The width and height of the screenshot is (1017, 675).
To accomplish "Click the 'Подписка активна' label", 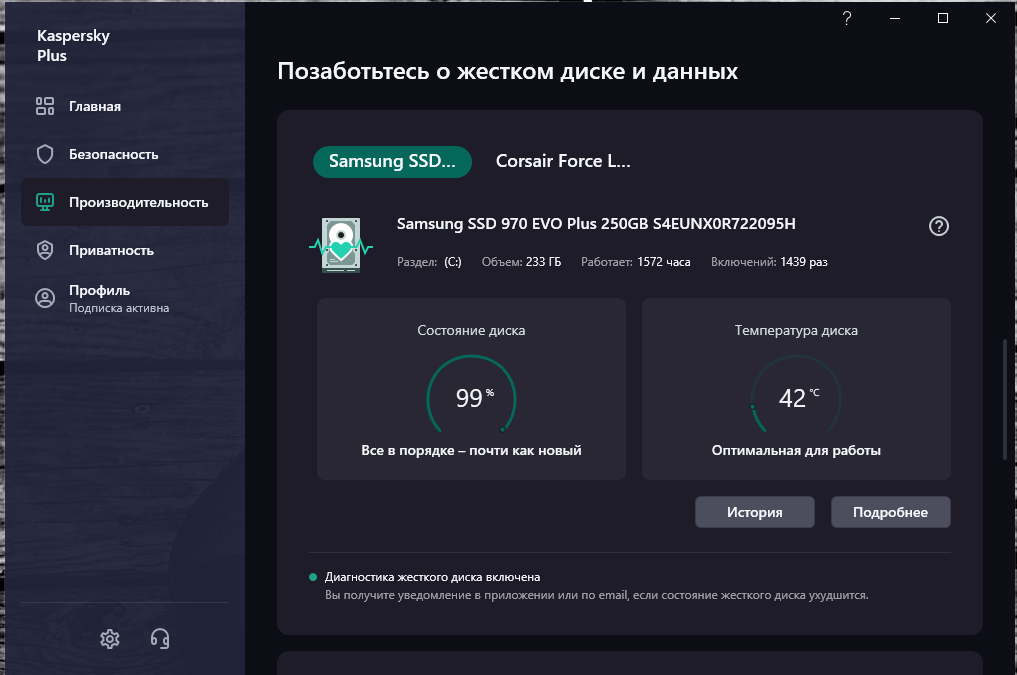I will click(x=119, y=308).
